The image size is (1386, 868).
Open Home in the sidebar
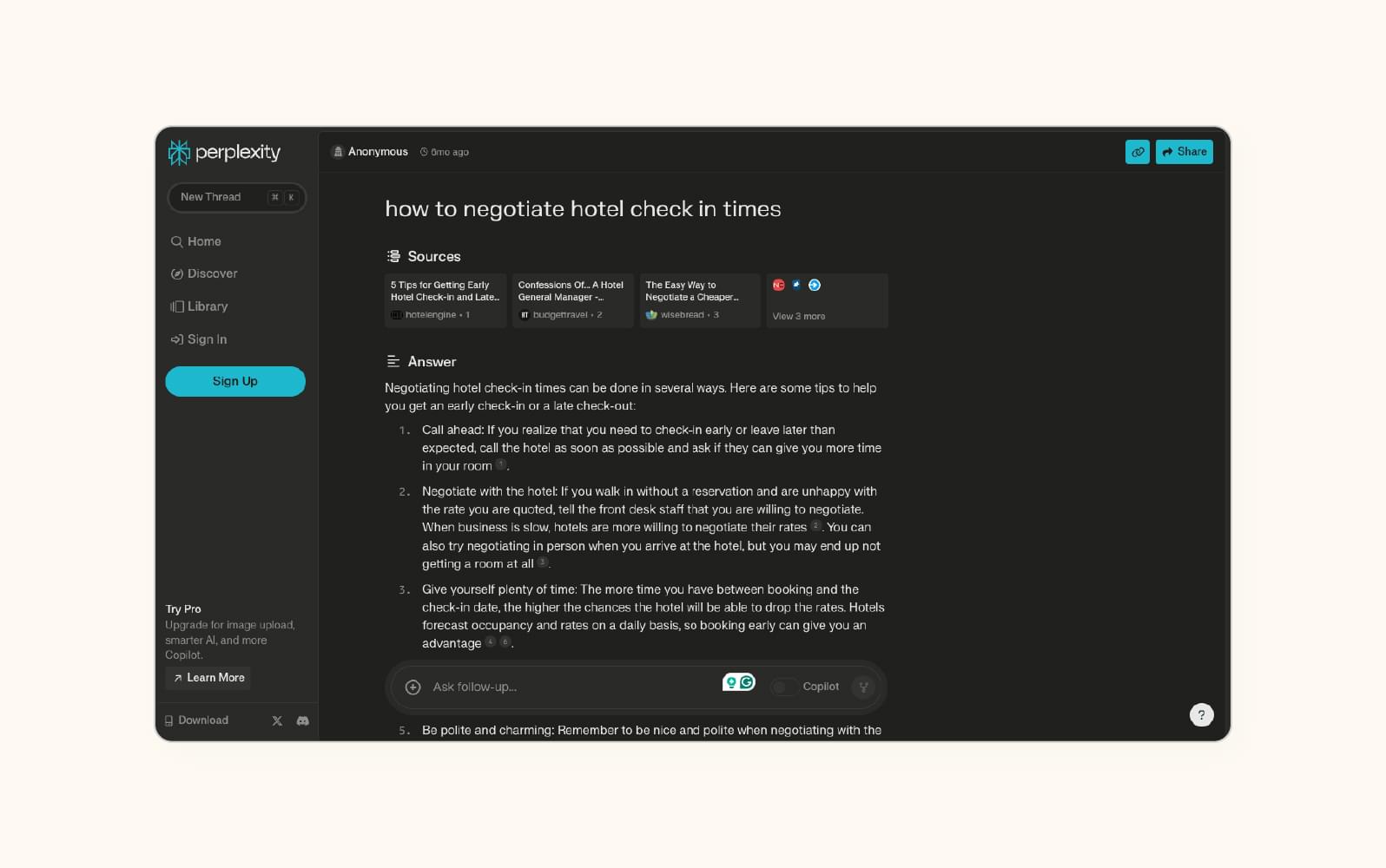[x=196, y=241]
